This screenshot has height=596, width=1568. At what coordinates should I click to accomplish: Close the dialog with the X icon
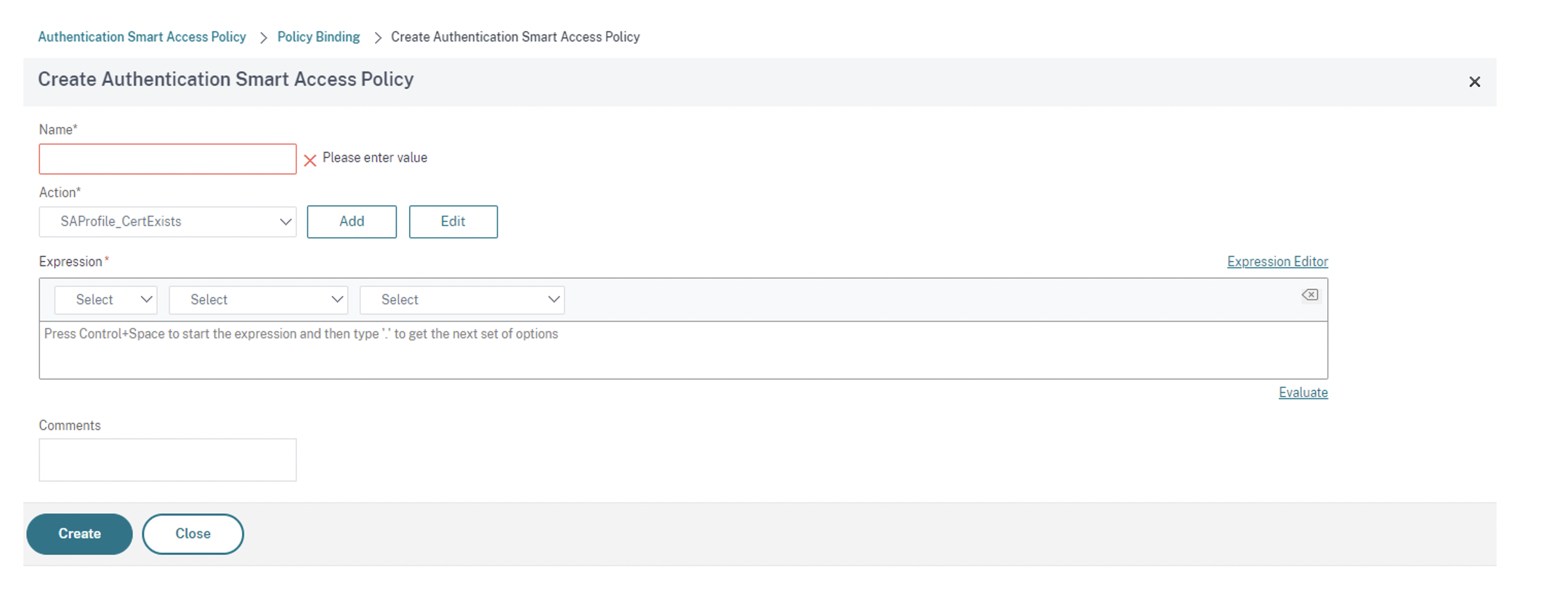pyautogui.click(x=1474, y=82)
